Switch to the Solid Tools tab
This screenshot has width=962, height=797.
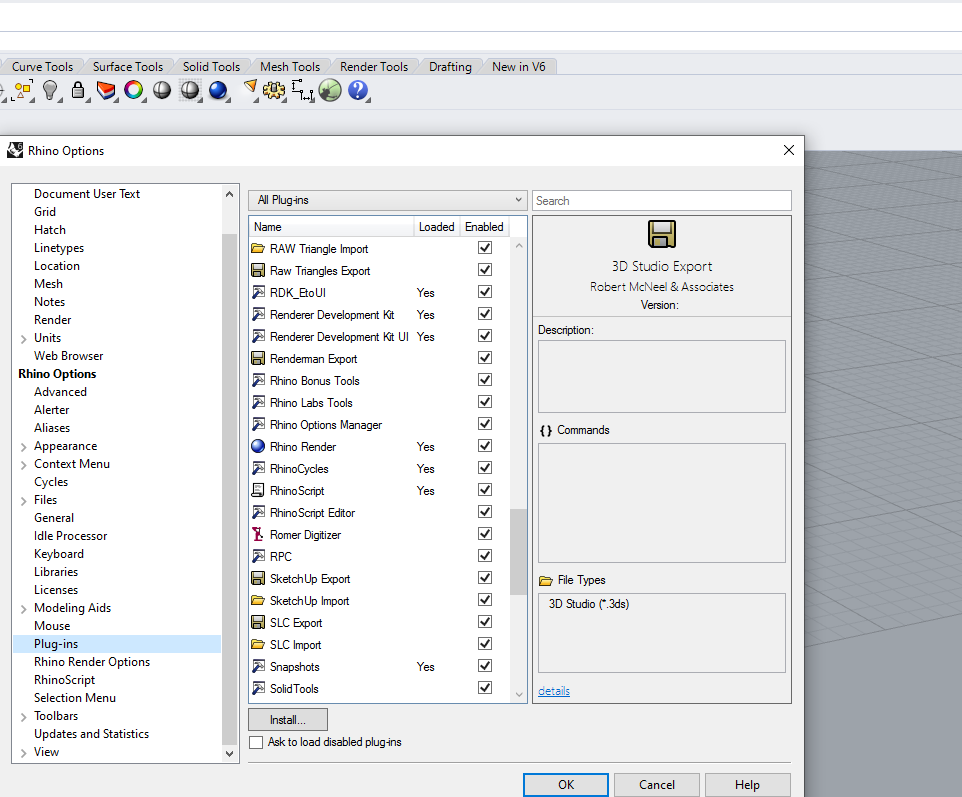[211, 66]
